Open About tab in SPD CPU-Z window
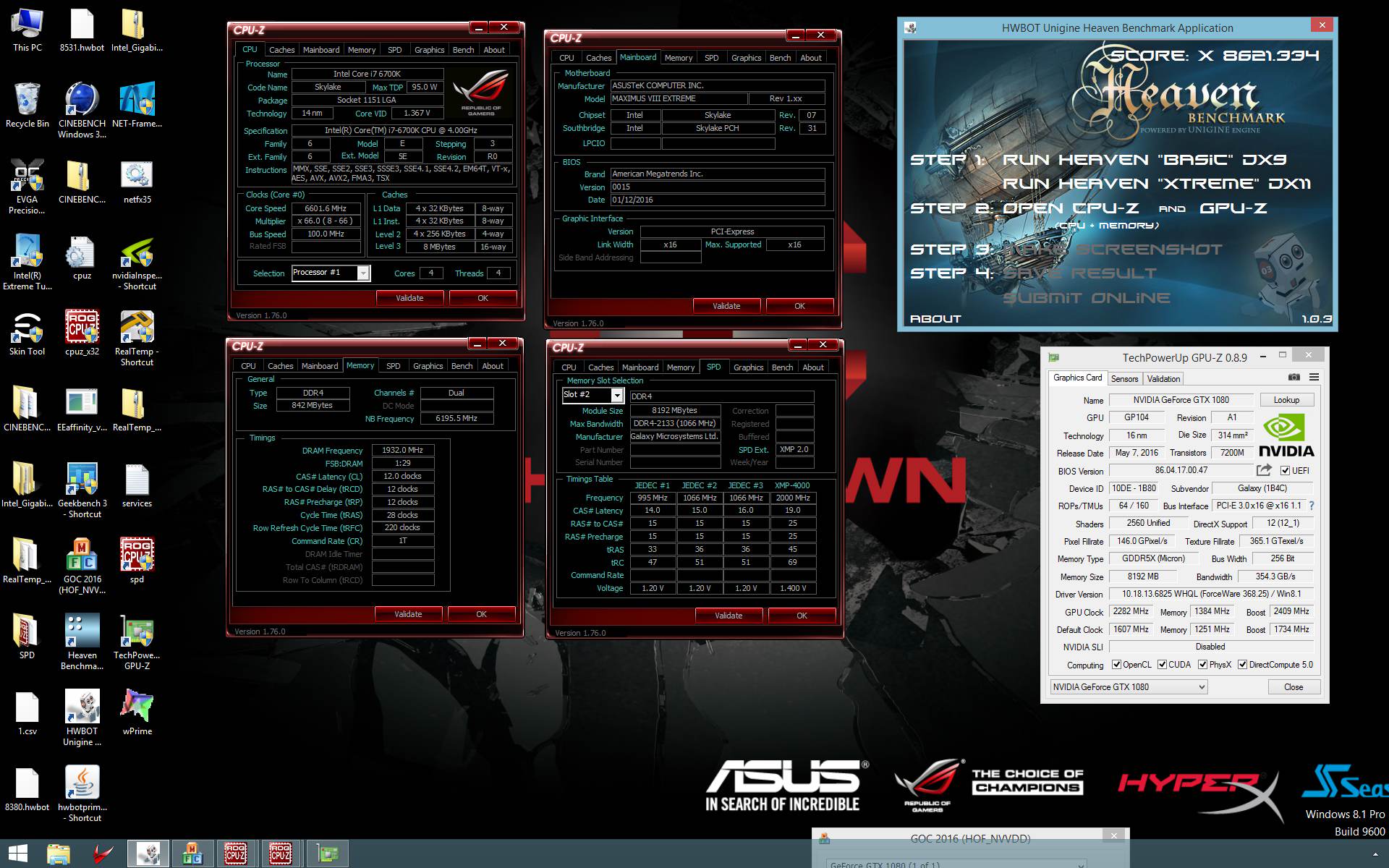This screenshot has height=868, width=1389. pos(813,367)
